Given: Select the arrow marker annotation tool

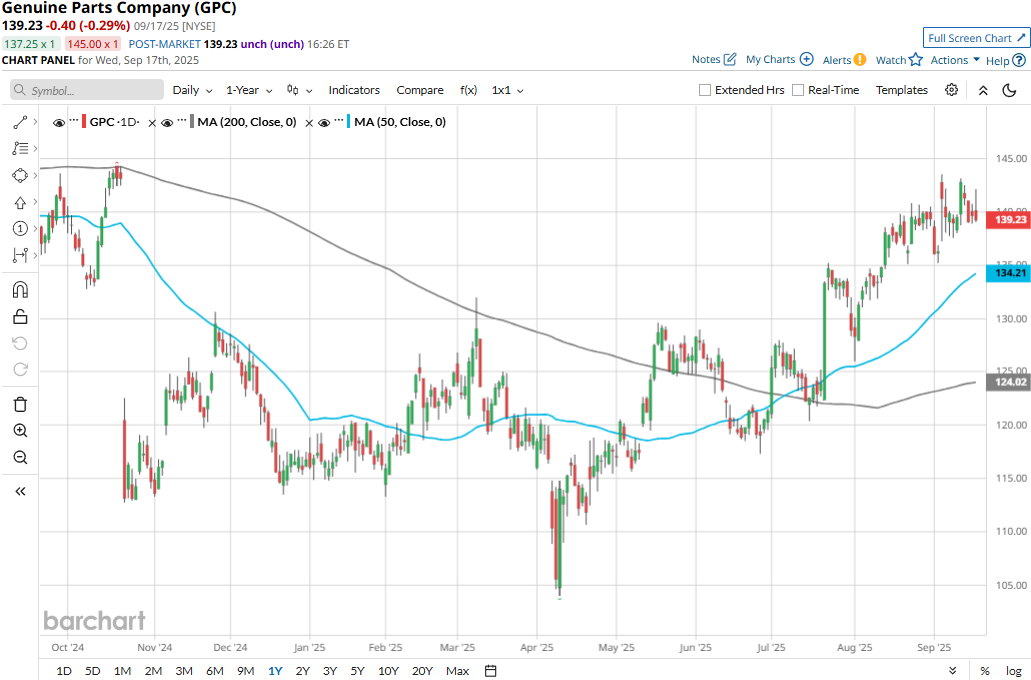Looking at the screenshot, I should (20, 203).
